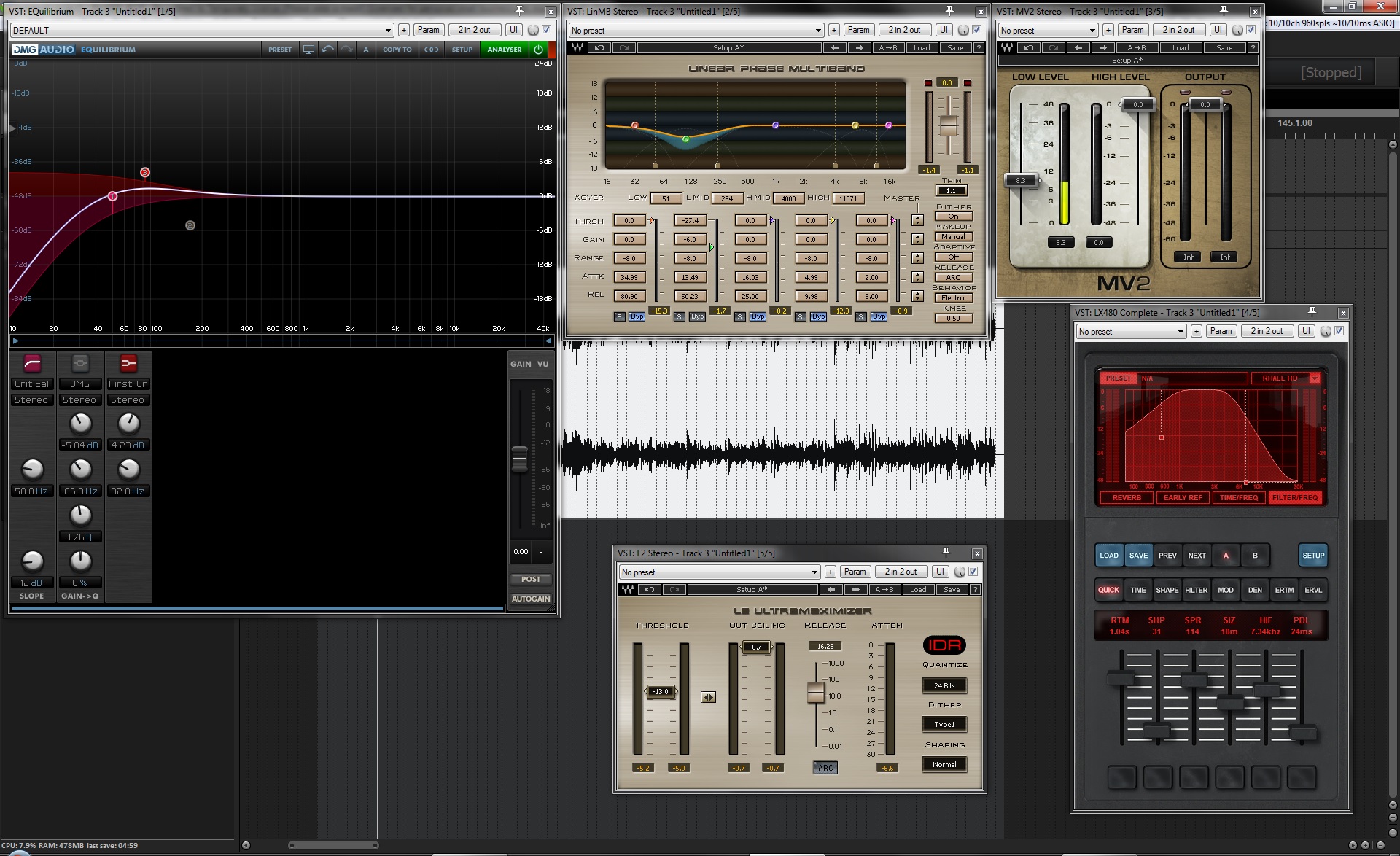Open the DEFAULT preset dropdown in EQuilibrium
Viewport: 1400px width, 856px height.
pos(388,31)
